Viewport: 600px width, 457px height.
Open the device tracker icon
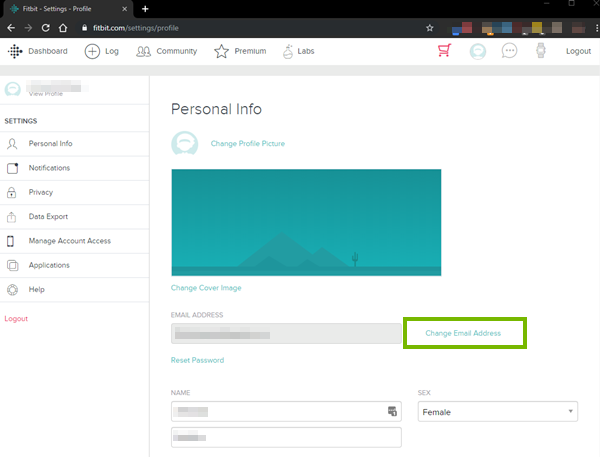coord(541,51)
